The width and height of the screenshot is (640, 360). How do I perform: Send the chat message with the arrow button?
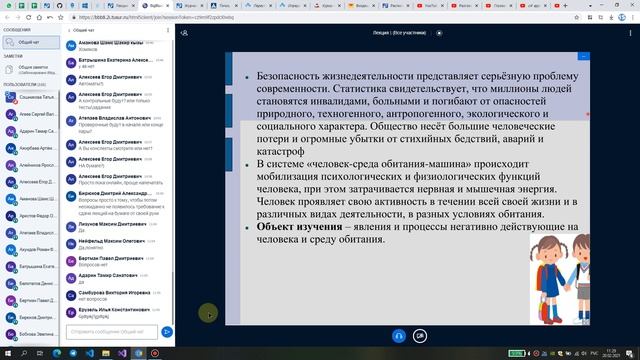point(167,332)
